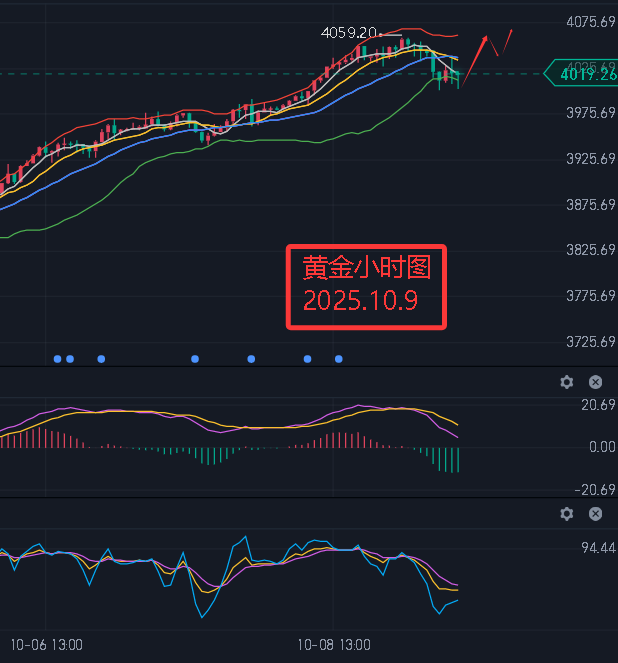The height and width of the screenshot is (663, 618).
Task: Click the leftmost blue event dot
Action: (57, 358)
